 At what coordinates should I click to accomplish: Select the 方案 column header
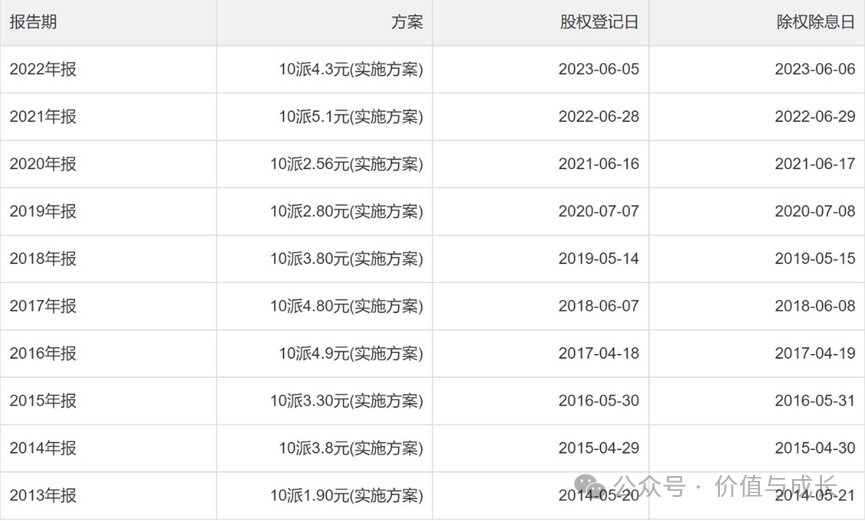[407, 22]
